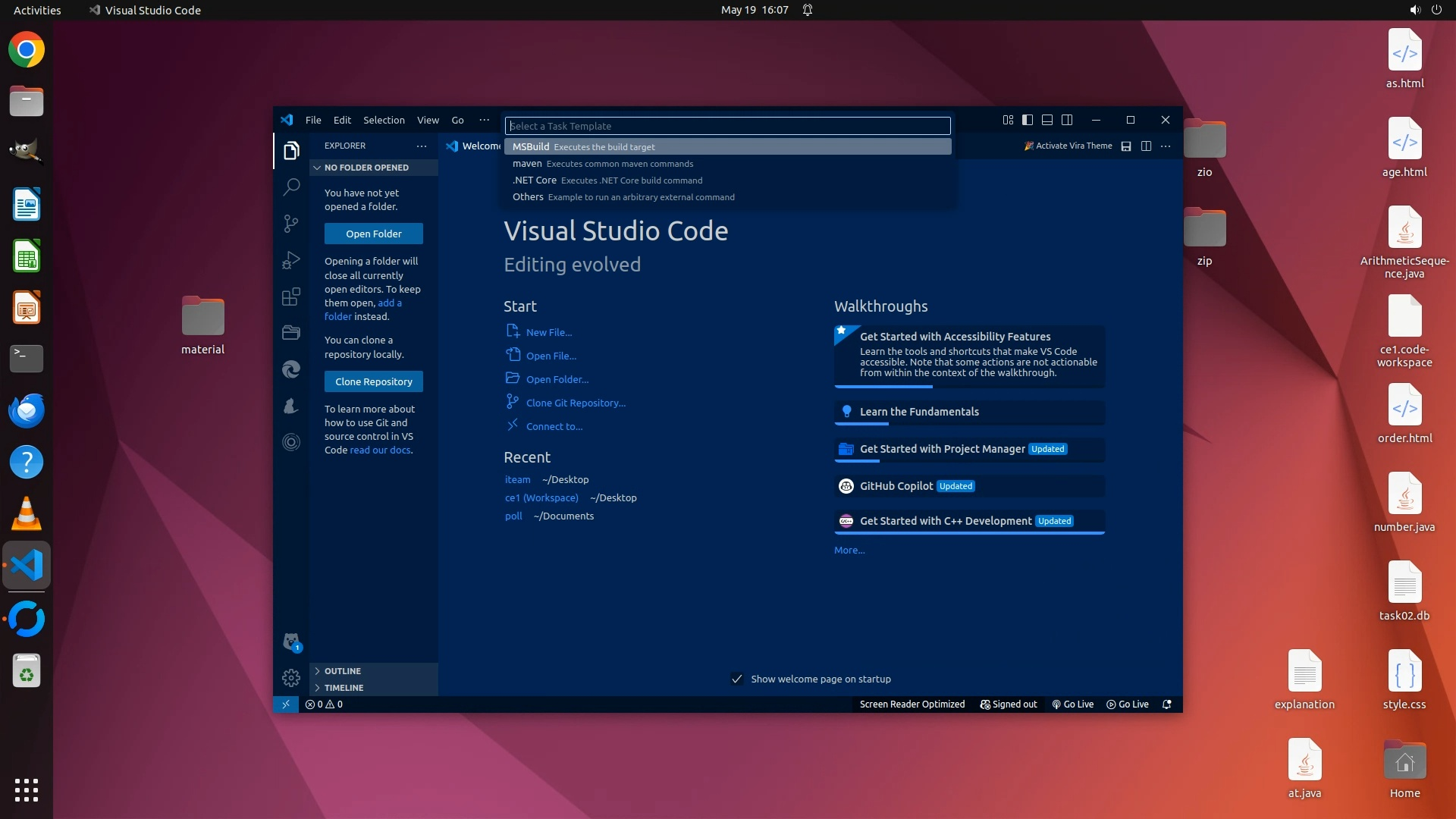Open the Search view in activity bar
The width and height of the screenshot is (1456, 819).
tap(291, 187)
